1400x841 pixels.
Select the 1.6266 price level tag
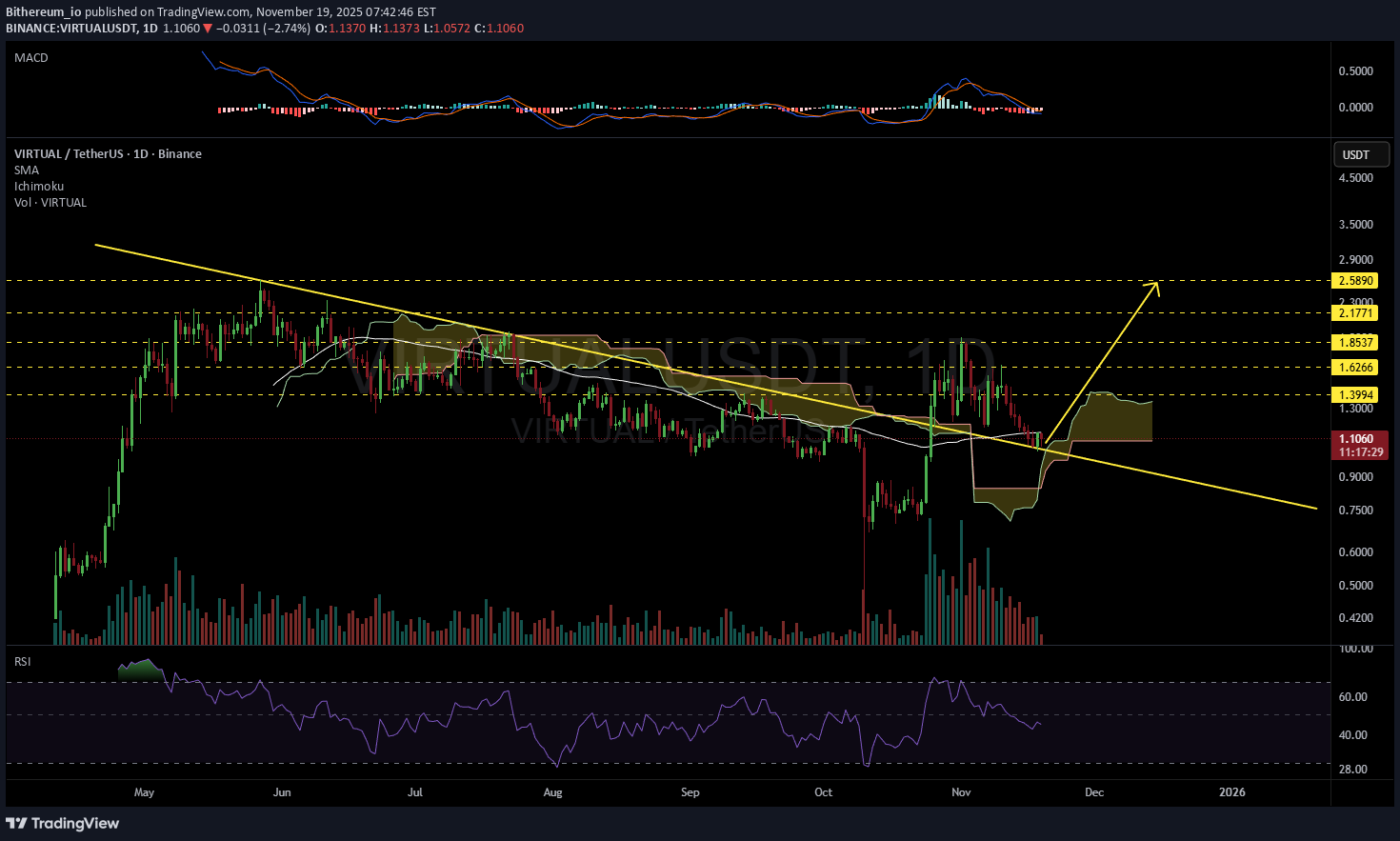1355,368
